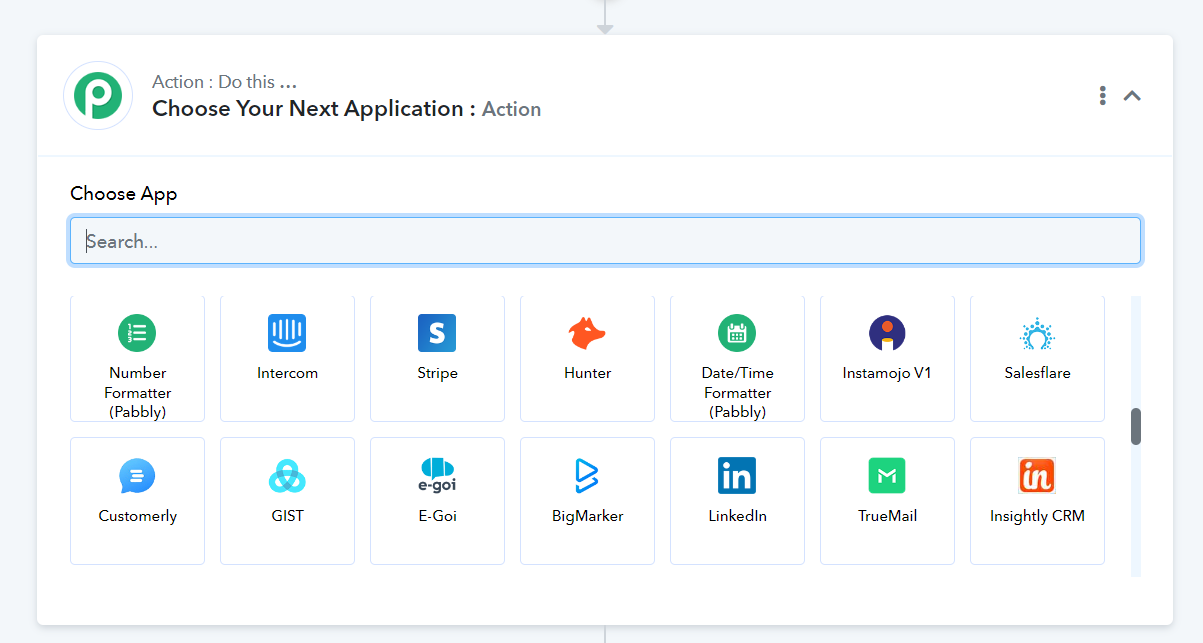Click the LinkedIn label text

coord(737,516)
